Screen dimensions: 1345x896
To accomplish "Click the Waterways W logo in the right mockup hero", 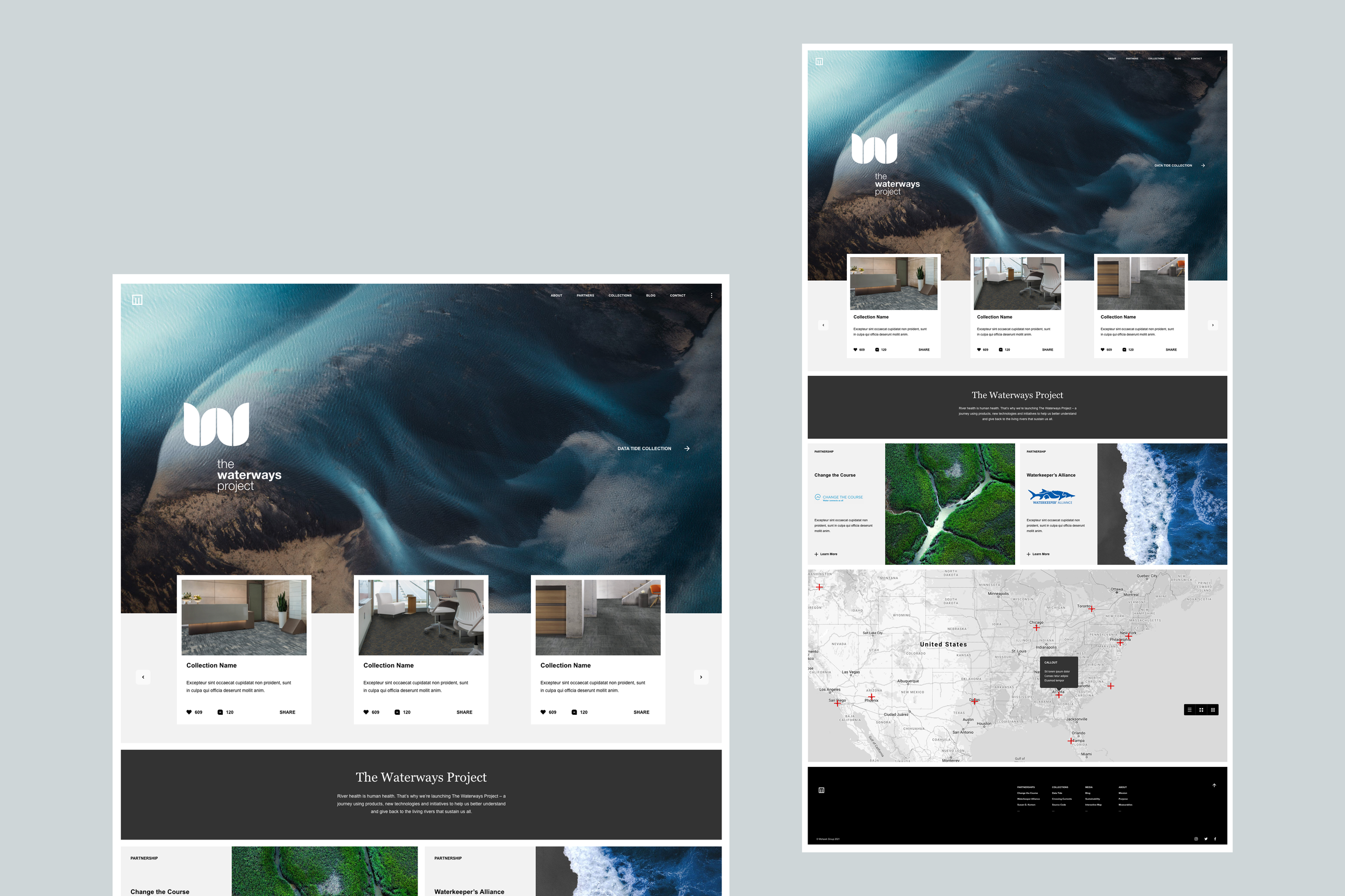I will point(874,148).
